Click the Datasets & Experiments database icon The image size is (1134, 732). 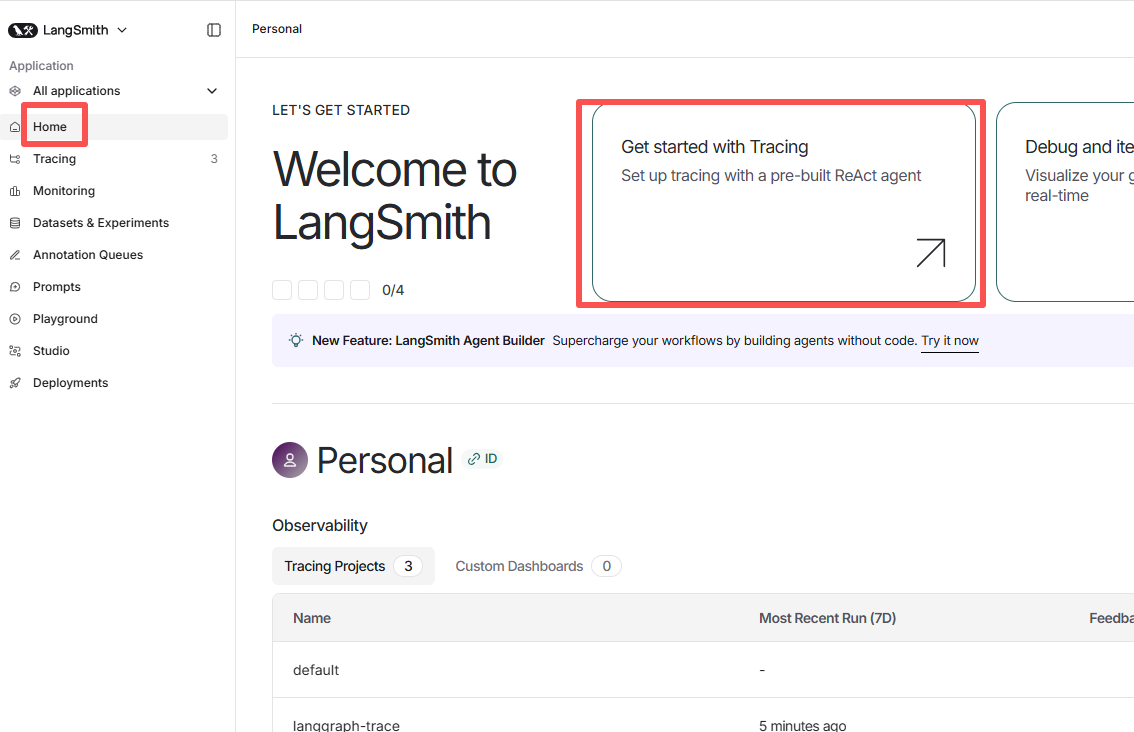[15, 223]
